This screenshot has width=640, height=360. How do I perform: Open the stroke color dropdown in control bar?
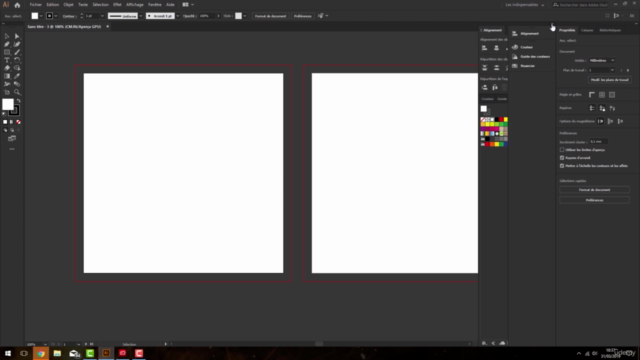pos(56,16)
